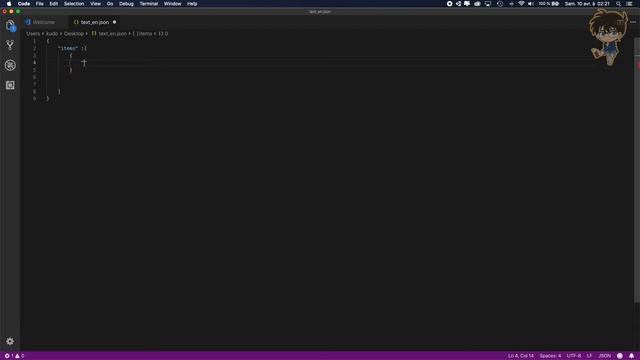Click the closing bracket on line 8

pyautogui.click(x=59, y=91)
